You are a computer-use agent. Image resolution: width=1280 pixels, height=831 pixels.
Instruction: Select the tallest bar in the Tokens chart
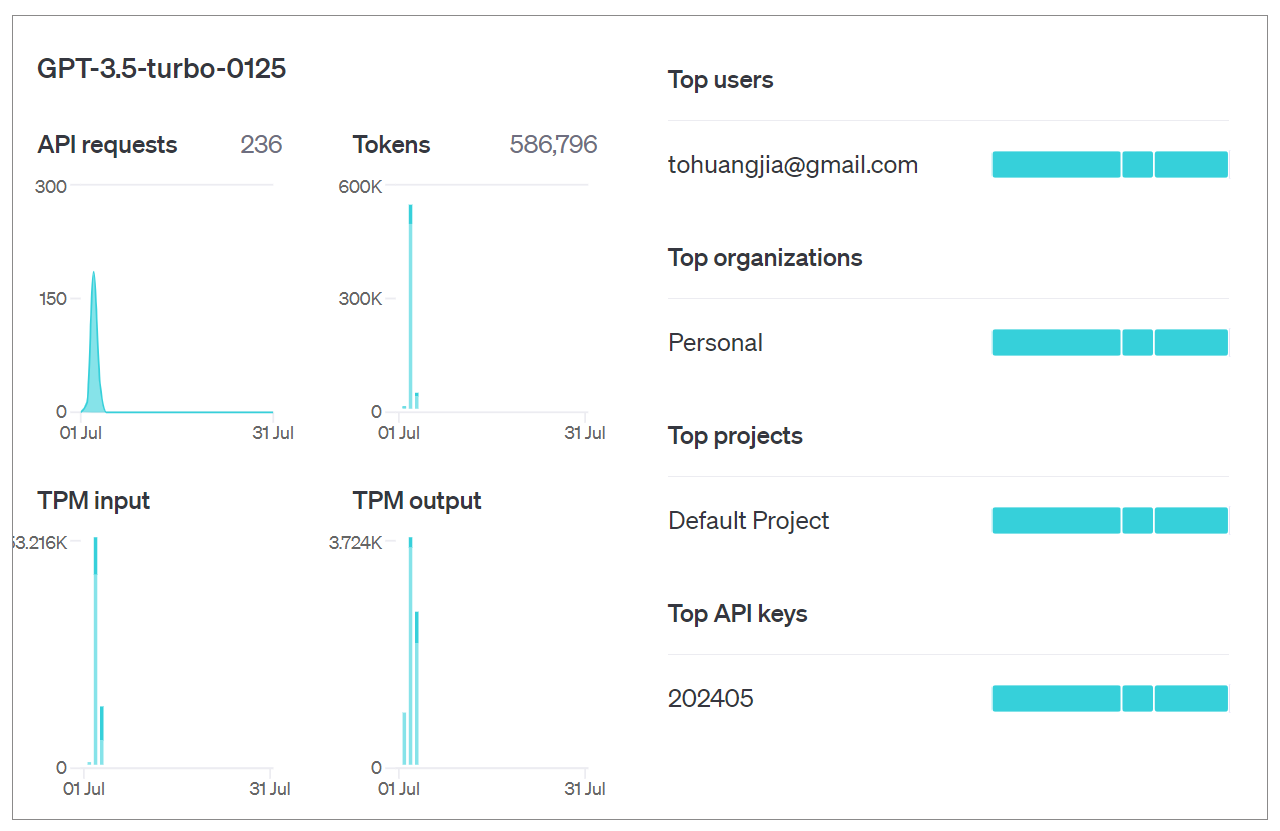click(410, 300)
